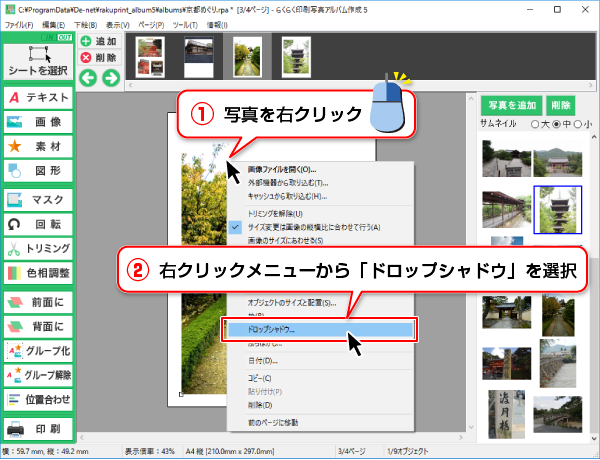Activate the トリミング crop tool
The height and width of the screenshot is (460, 600).
(x=37, y=248)
